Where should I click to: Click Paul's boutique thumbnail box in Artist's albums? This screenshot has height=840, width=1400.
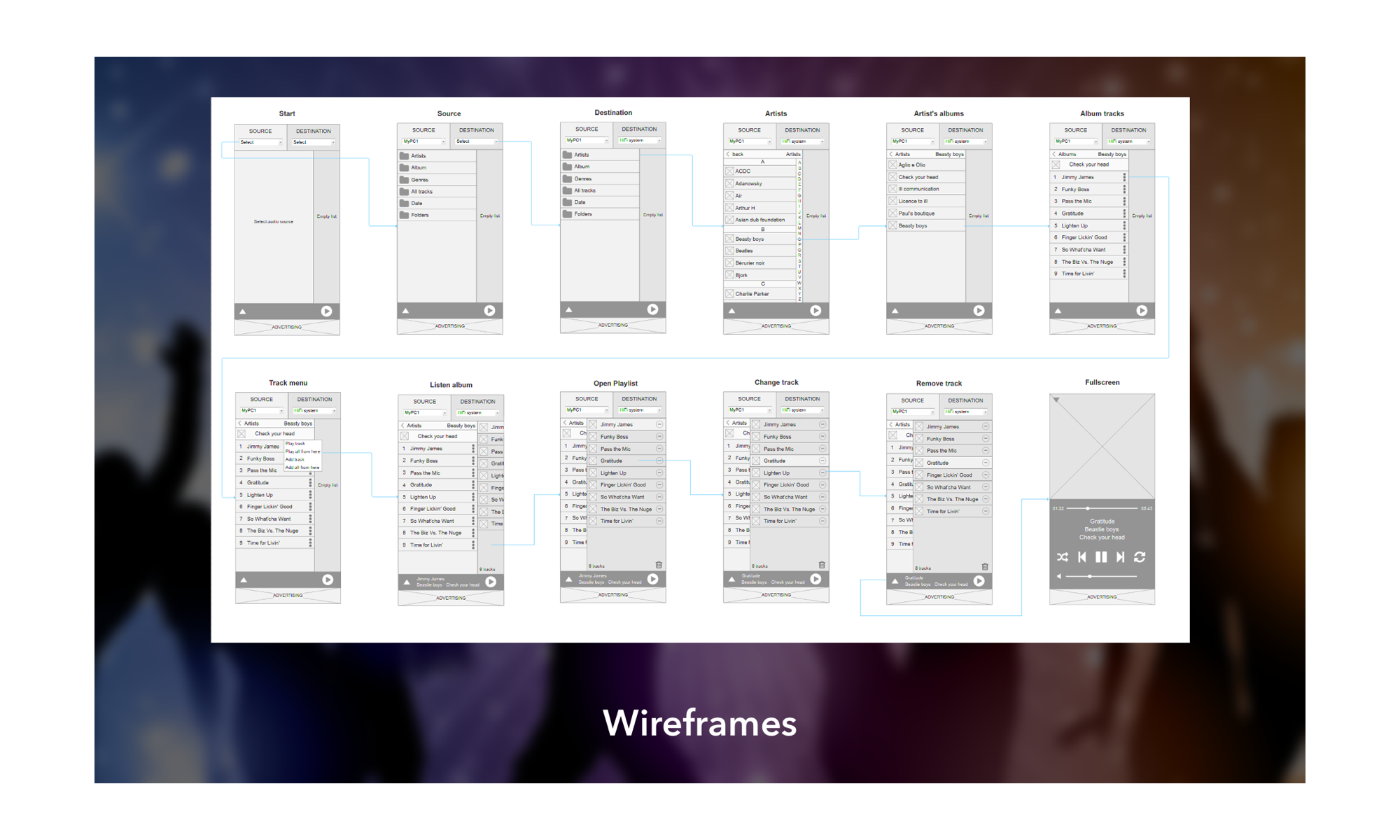[x=892, y=213]
